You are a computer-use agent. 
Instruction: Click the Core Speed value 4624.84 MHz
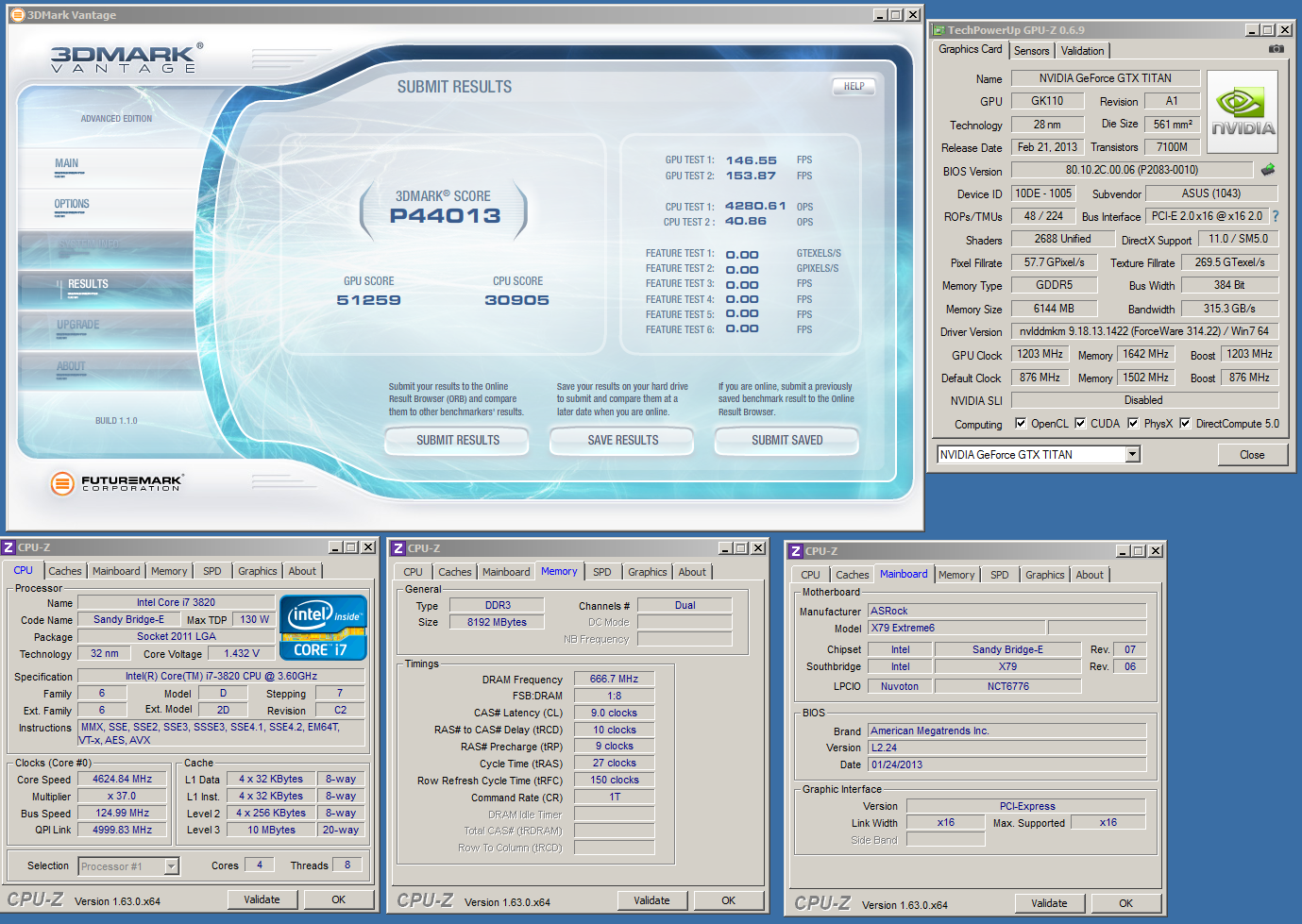122,780
